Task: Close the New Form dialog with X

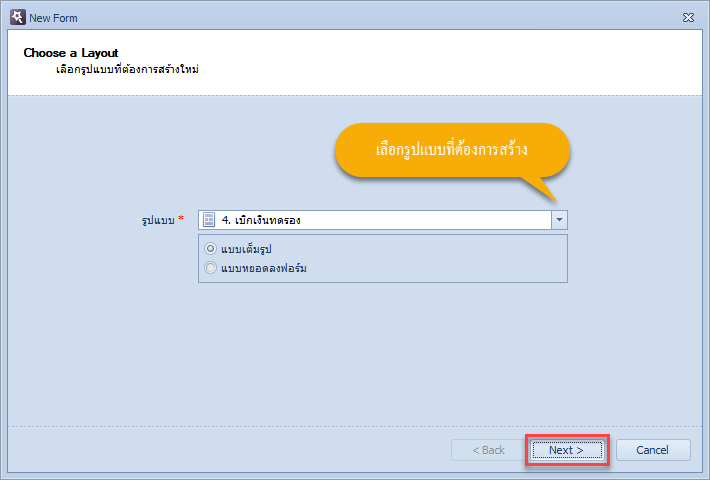Action: pos(688,18)
